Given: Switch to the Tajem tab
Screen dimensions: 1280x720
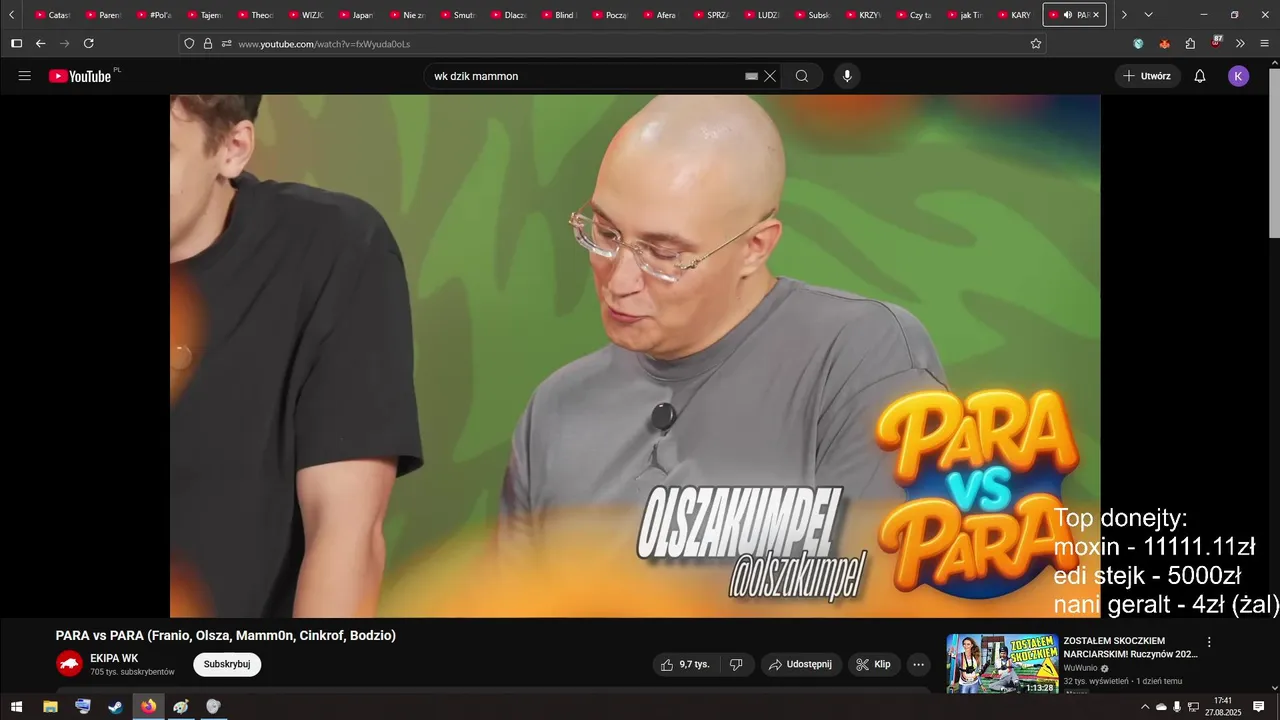Looking at the screenshot, I should [x=204, y=15].
